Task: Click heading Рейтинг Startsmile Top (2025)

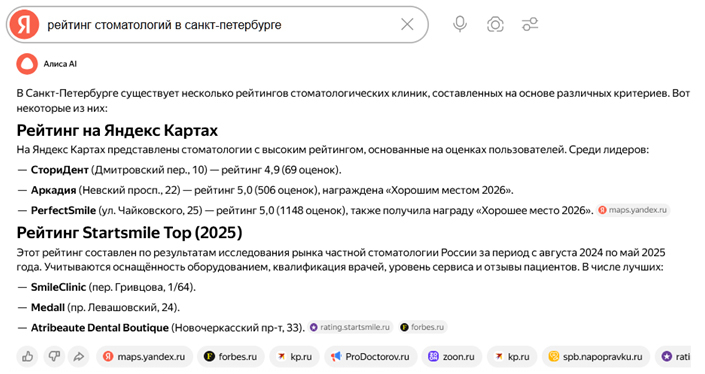Action: click(x=129, y=232)
